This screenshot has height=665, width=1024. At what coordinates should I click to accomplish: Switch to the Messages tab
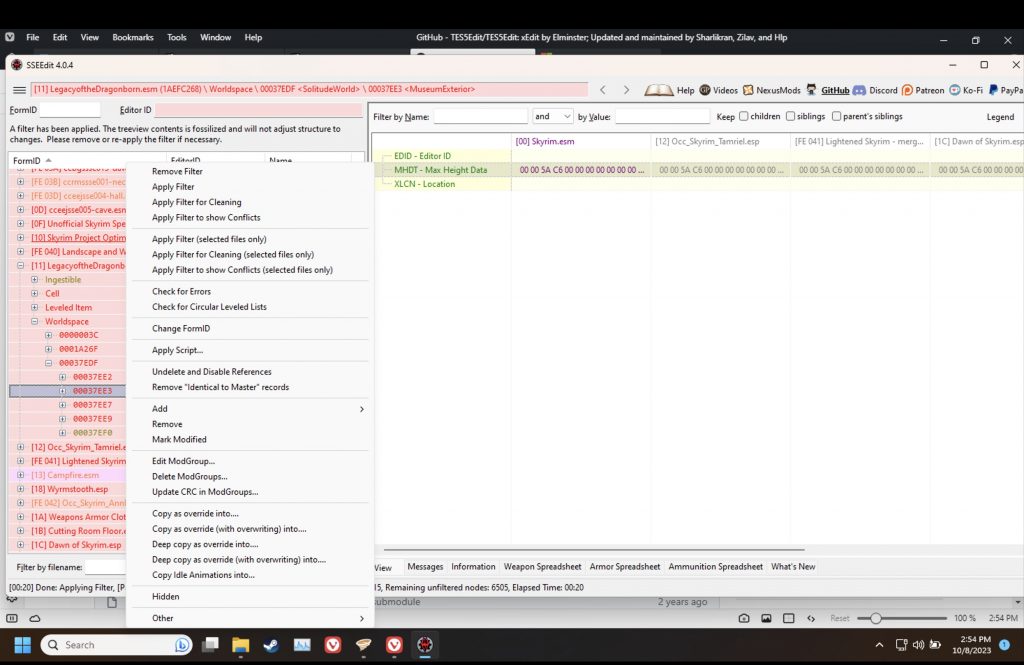[425, 567]
